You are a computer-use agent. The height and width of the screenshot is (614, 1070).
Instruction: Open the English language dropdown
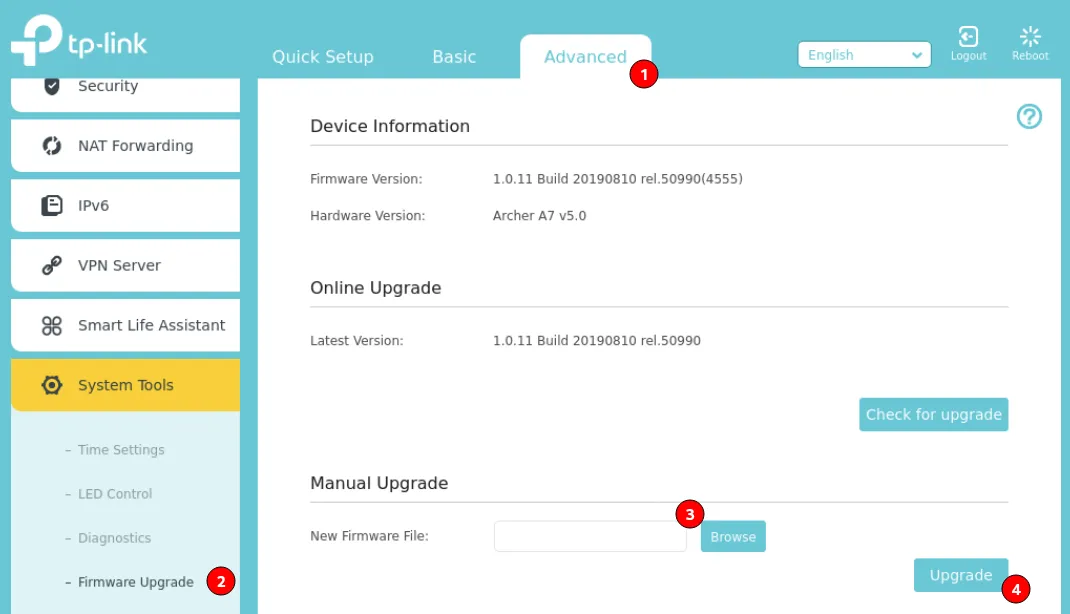coord(864,55)
